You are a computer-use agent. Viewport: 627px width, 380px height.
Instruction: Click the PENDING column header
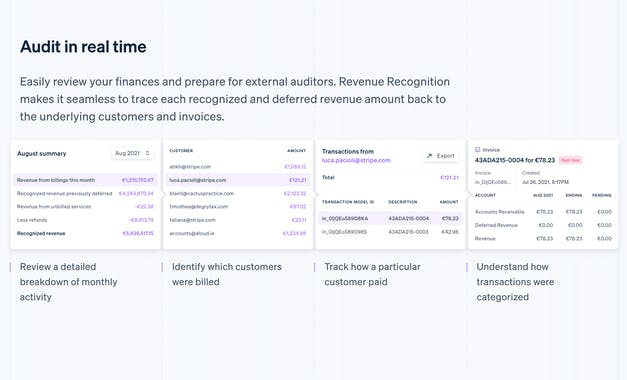pyautogui.click(x=602, y=195)
